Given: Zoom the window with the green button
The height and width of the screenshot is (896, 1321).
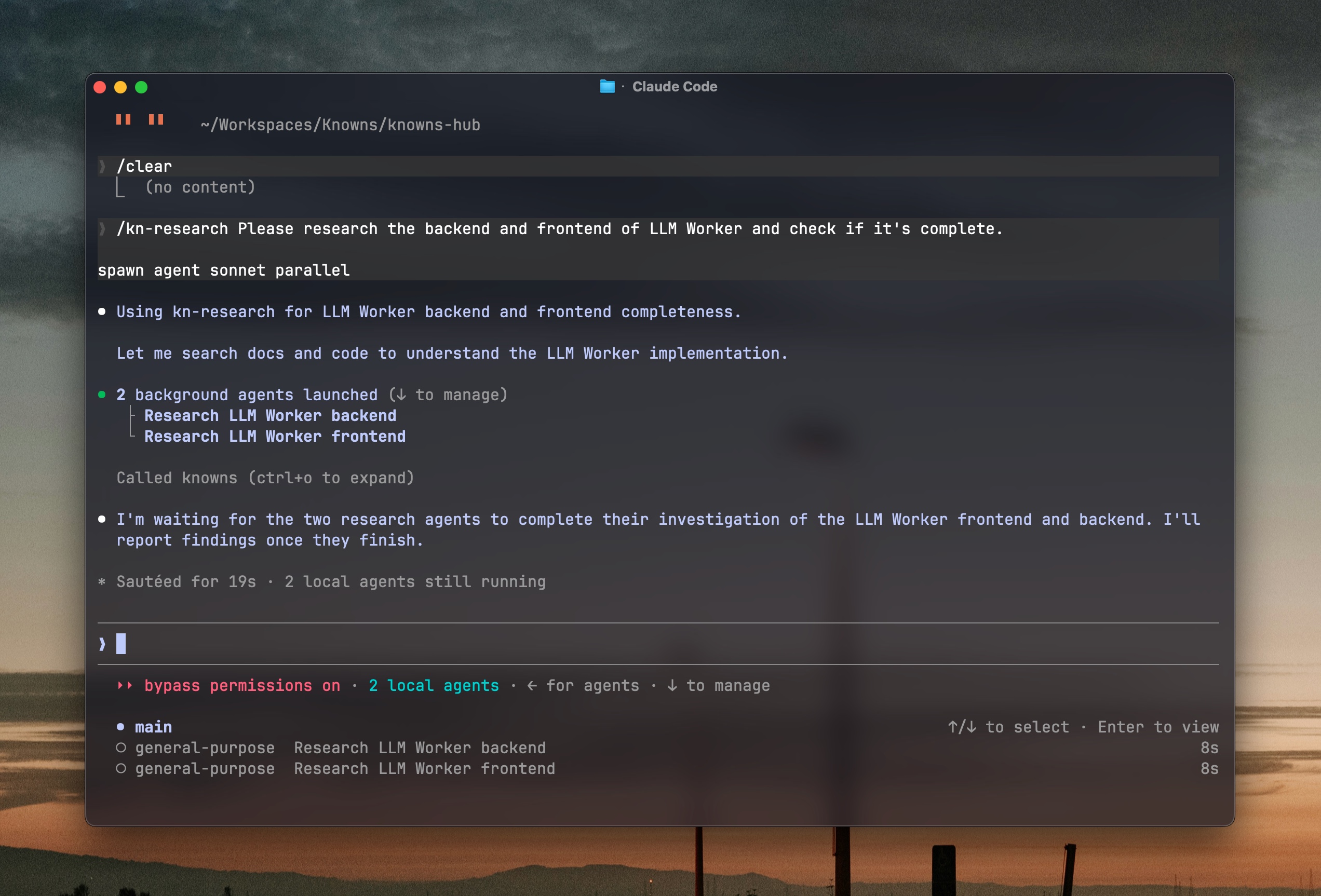Looking at the screenshot, I should tap(142, 87).
